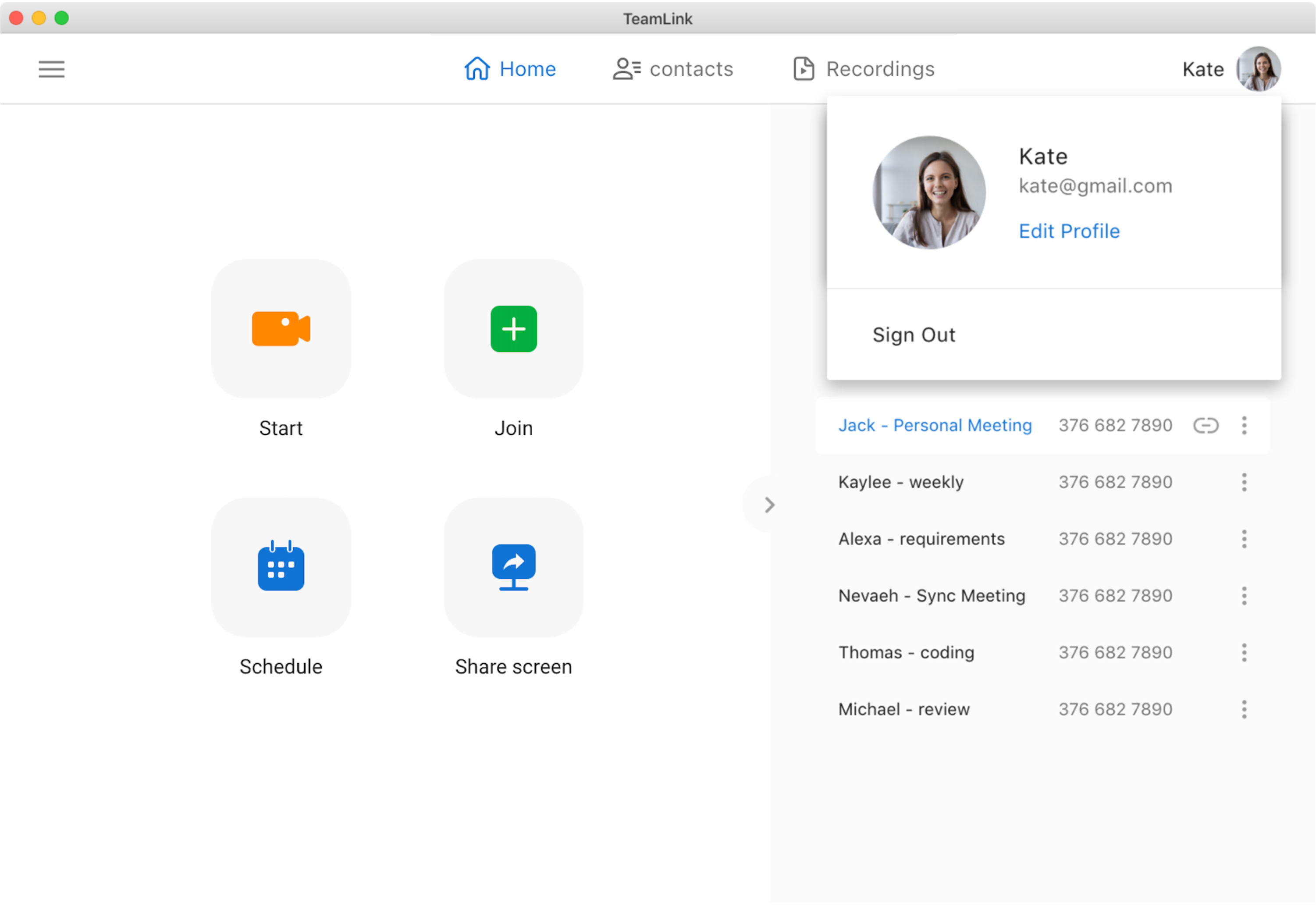Click the contacts person icon

point(626,69)
